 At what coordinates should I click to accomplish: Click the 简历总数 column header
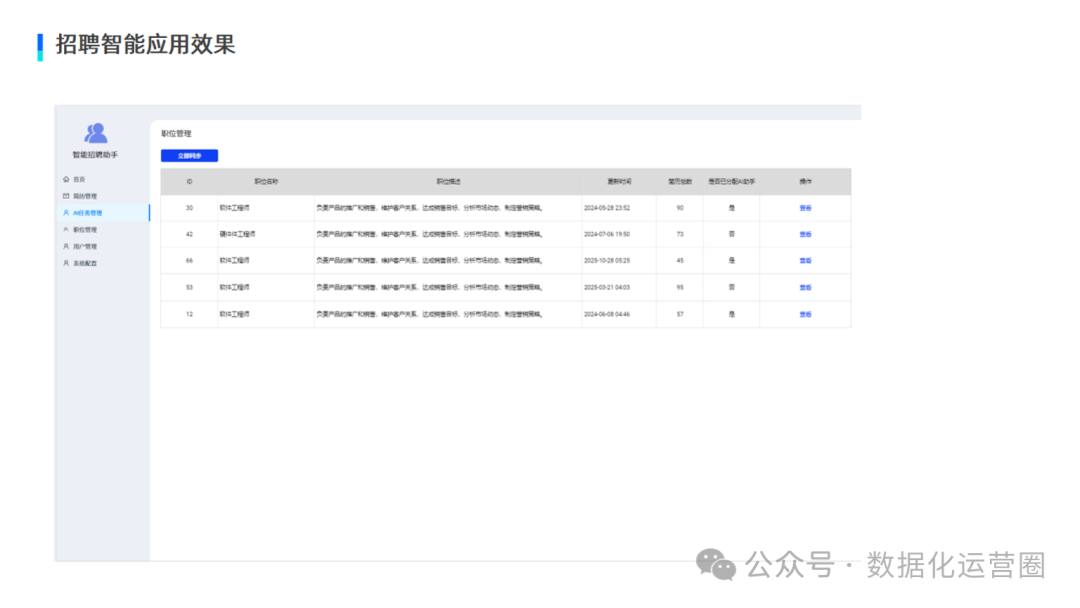[x=680, y=182]
